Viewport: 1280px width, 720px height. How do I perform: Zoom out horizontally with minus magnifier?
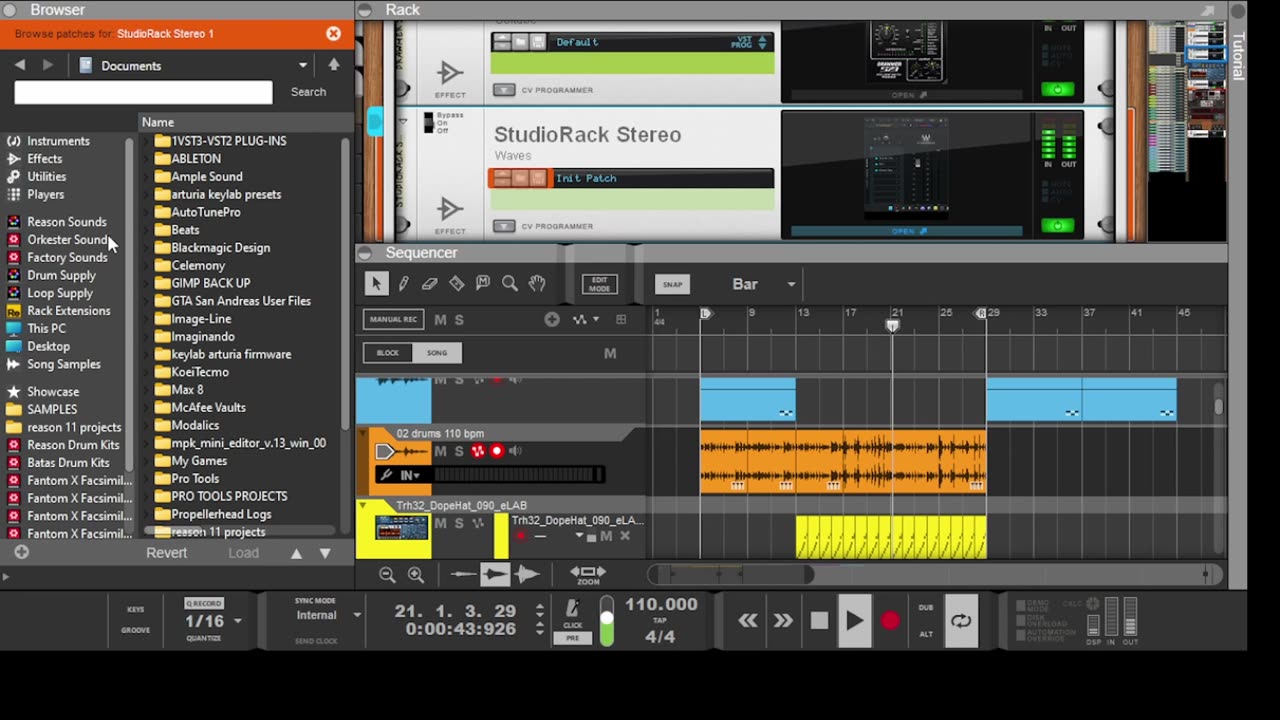tap(387, 574)
